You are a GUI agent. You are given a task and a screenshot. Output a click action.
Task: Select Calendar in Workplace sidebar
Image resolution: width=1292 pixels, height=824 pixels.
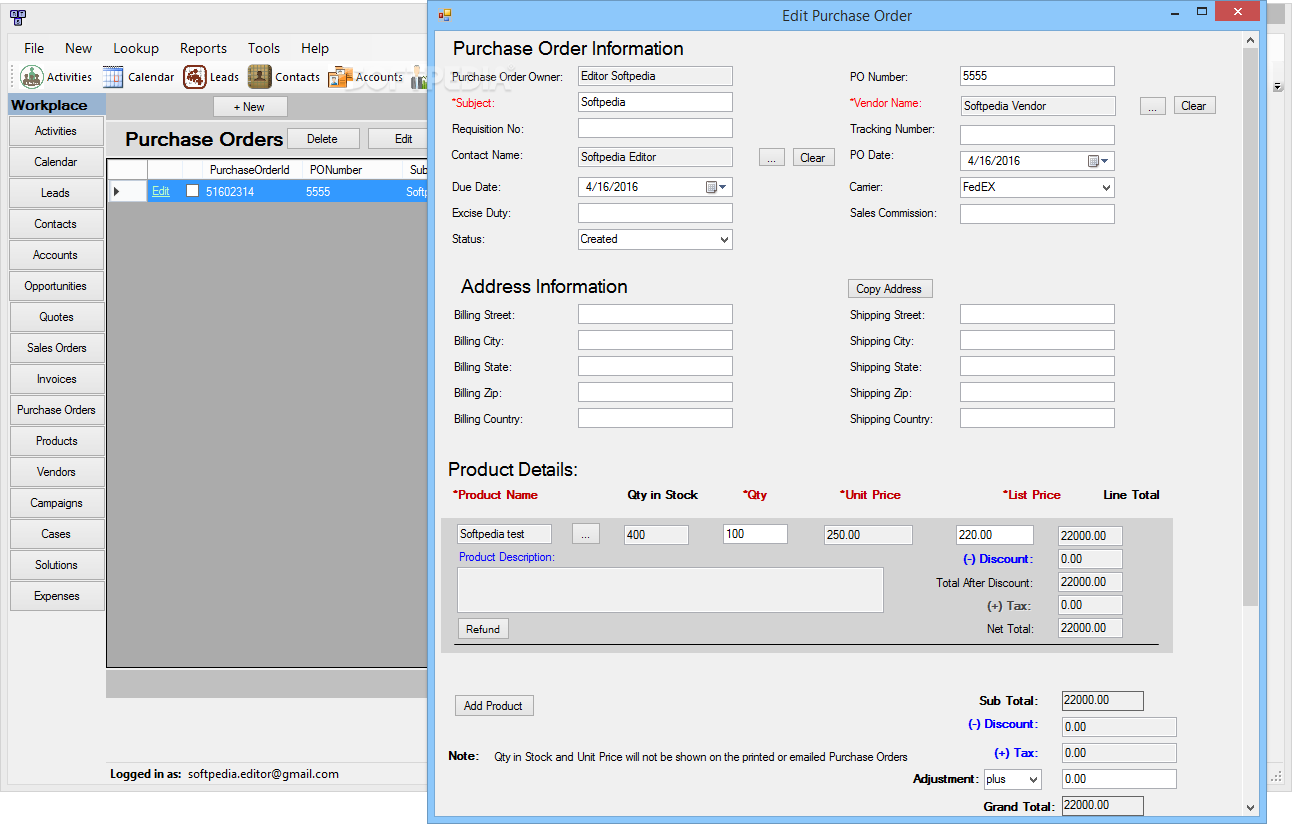click(56, 162)
